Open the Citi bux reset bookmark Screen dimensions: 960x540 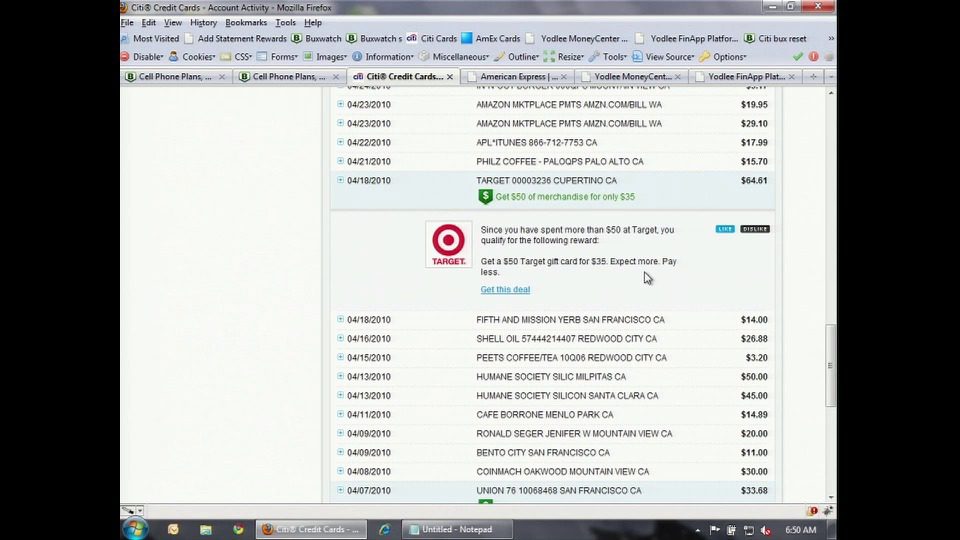click(x=776, y=38)
